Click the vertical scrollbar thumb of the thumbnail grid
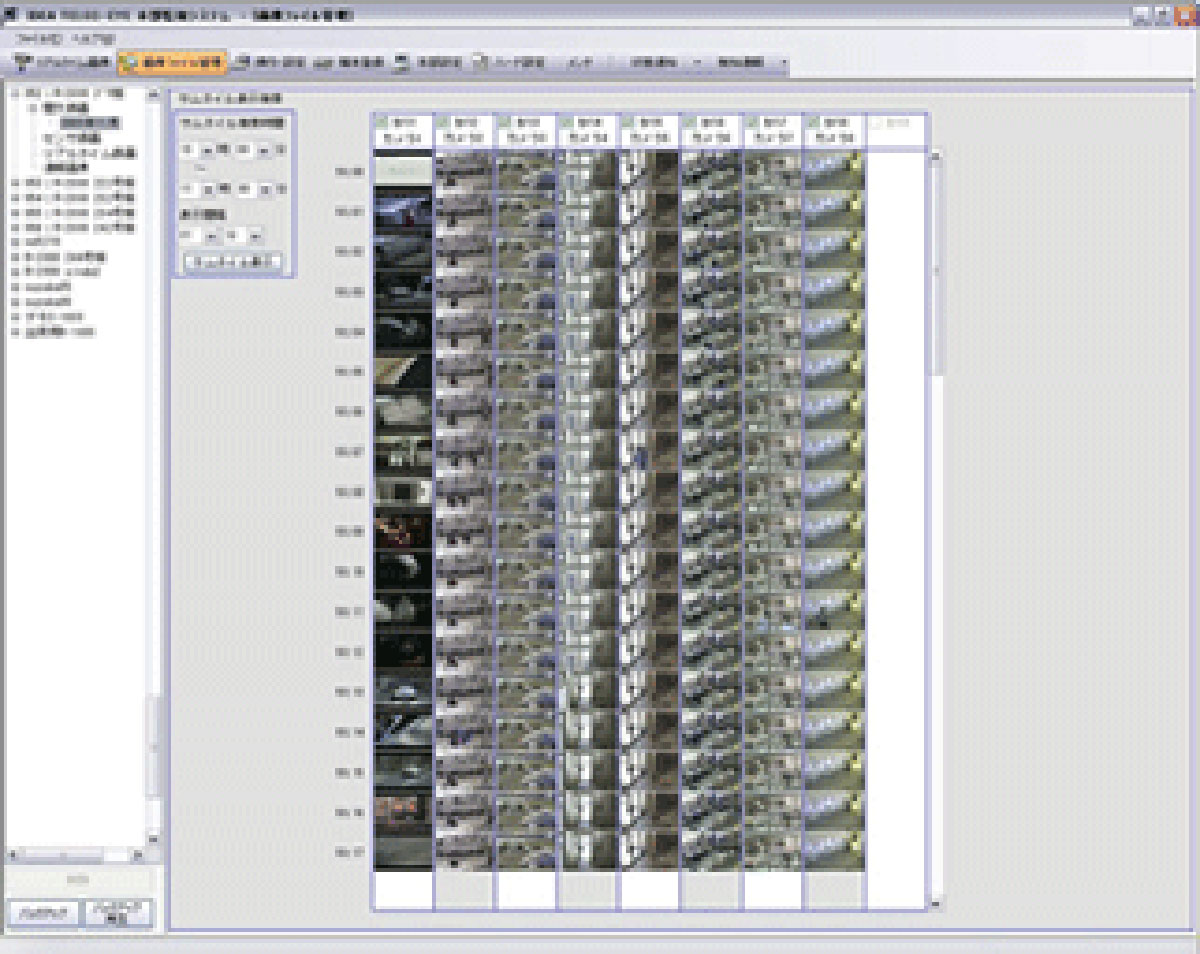 click(937, 270)
